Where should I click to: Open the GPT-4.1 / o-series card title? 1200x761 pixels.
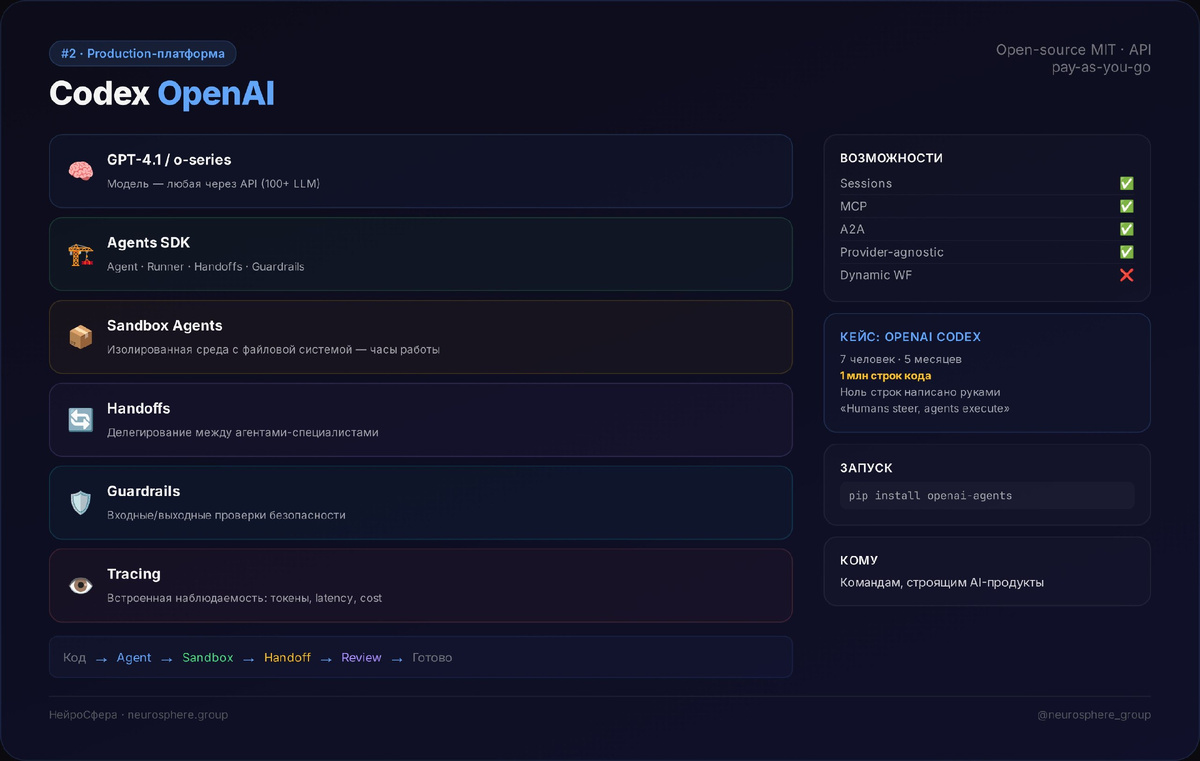coord(169,160)
